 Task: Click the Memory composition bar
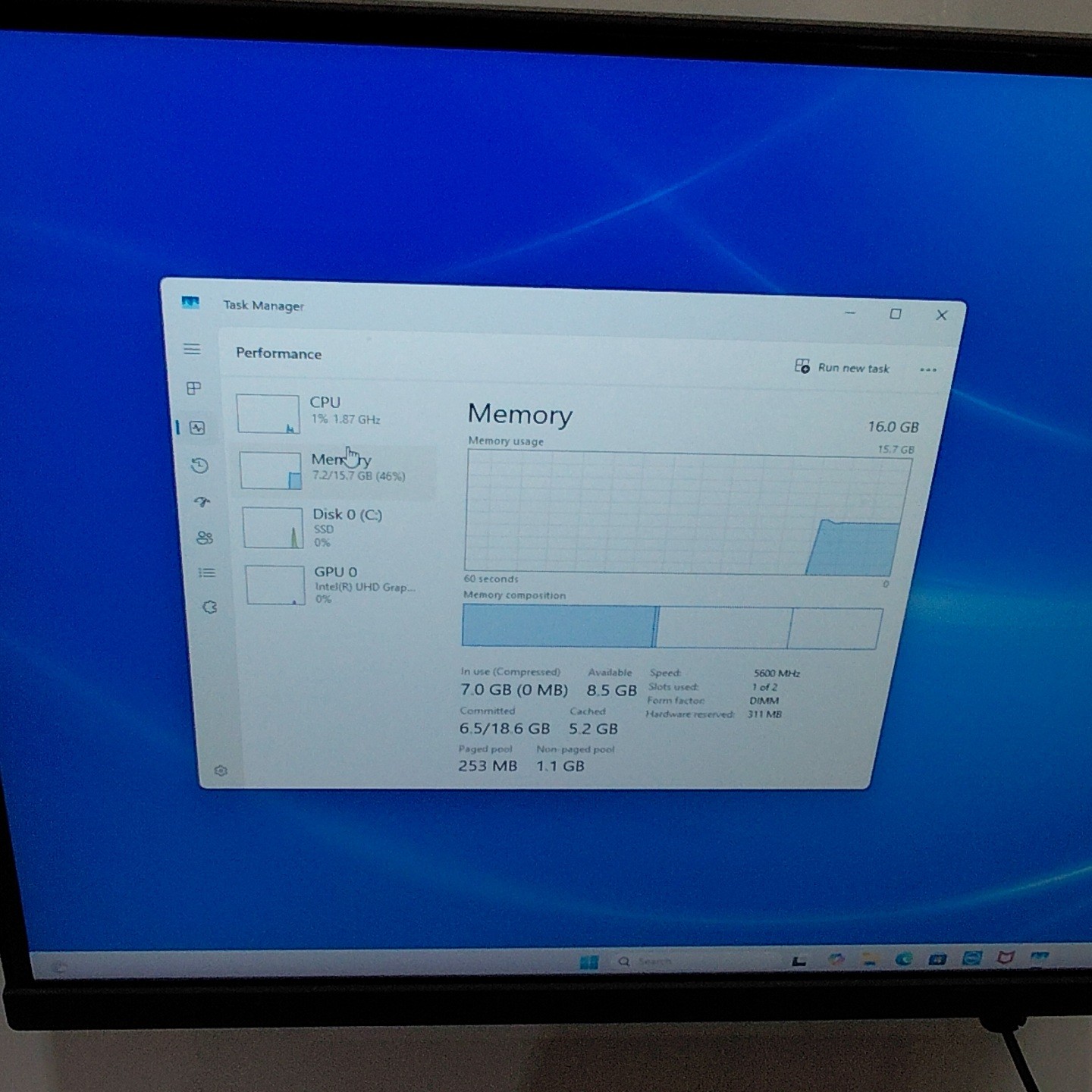pos(672,627)
